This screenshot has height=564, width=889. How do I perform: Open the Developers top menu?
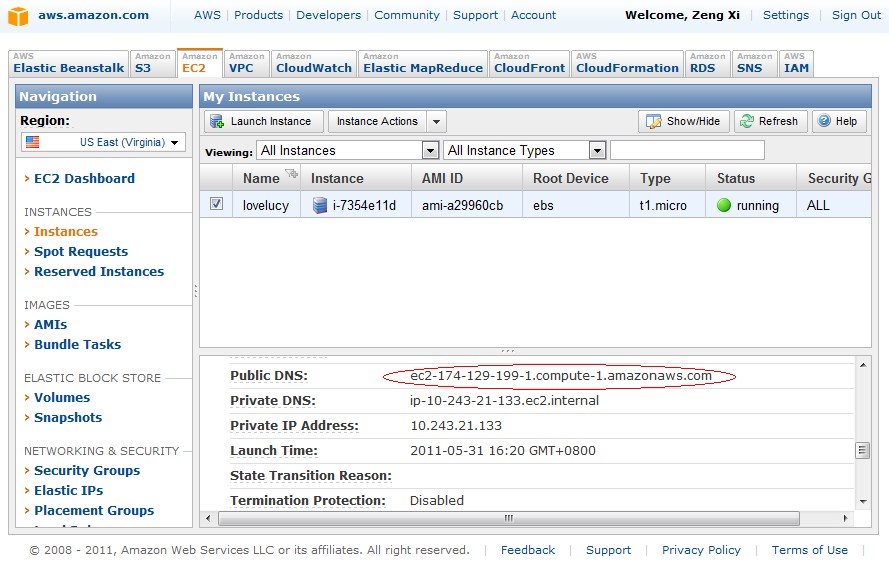click(x=328, y=15)
